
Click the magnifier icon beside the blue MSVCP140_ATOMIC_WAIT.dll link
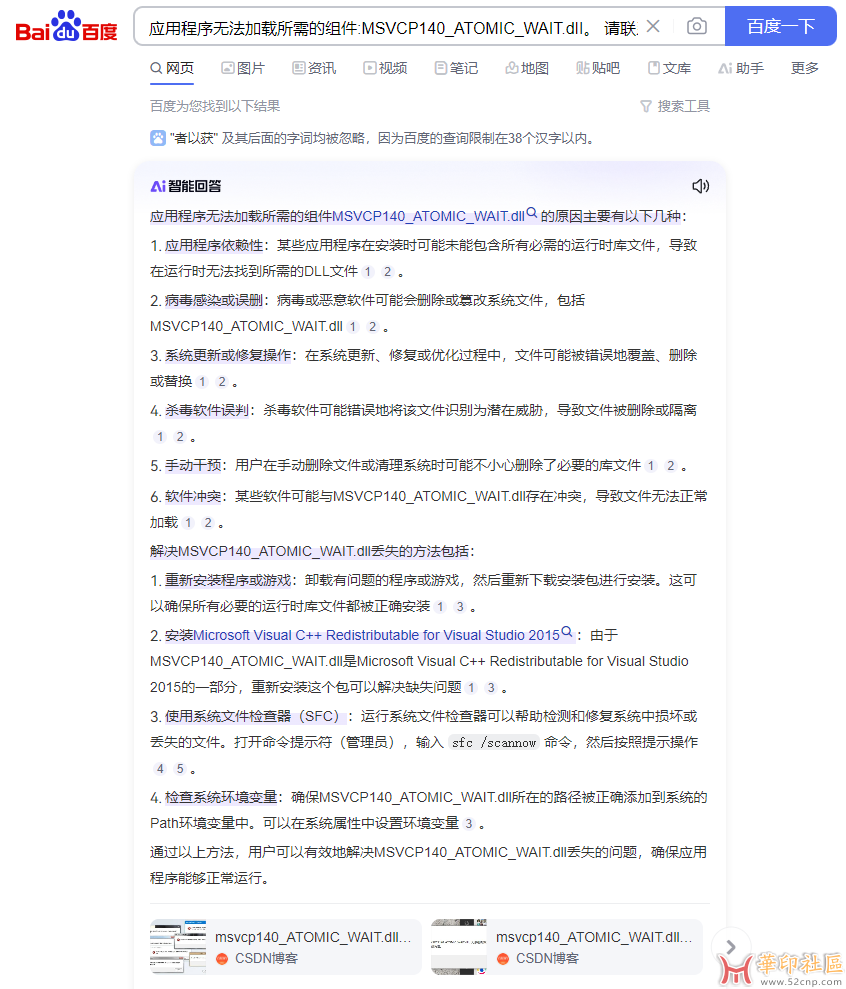pos(532,213)
